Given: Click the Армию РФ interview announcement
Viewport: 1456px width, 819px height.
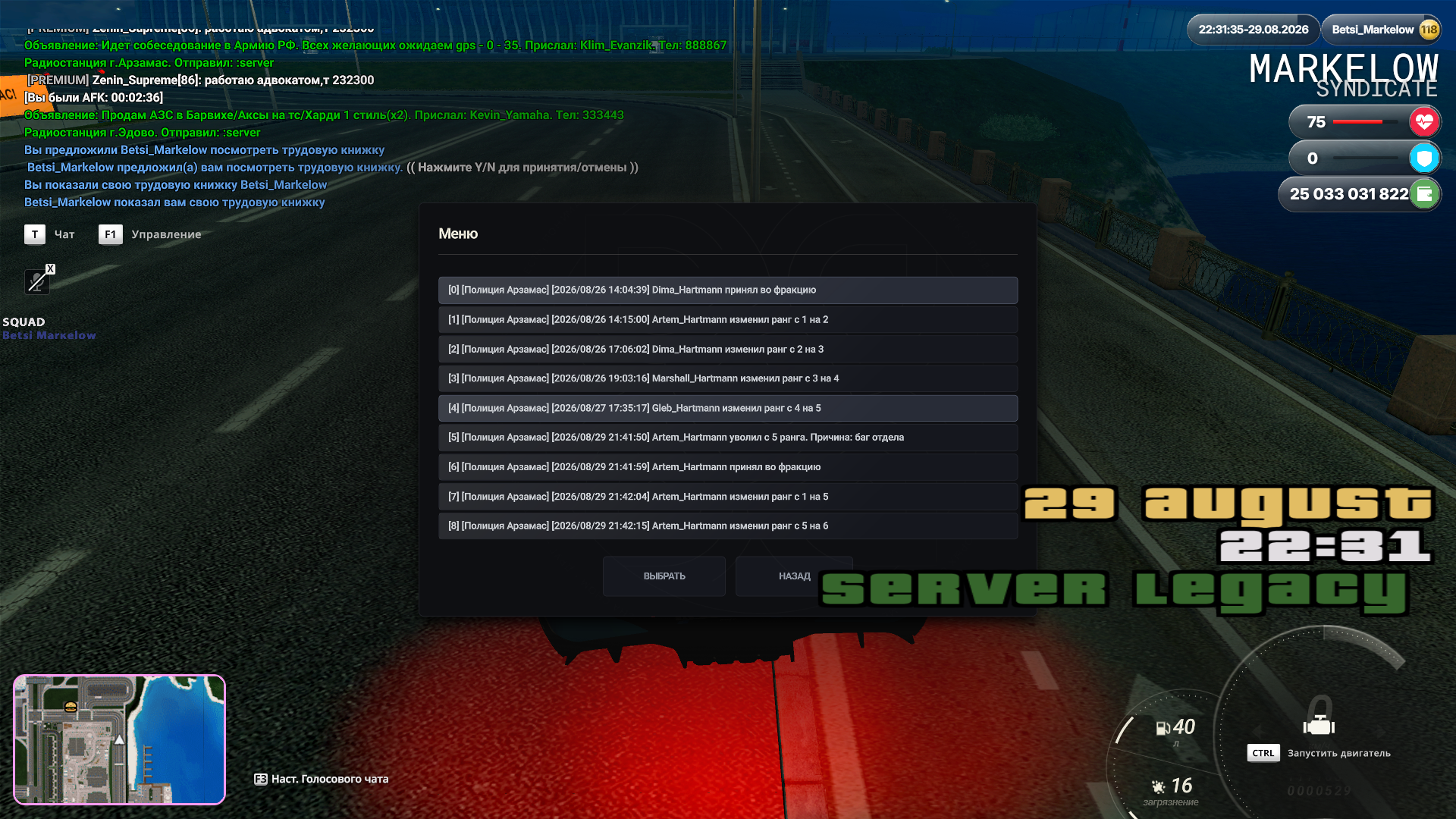Looking at the screenshot, I should (375, 45).
